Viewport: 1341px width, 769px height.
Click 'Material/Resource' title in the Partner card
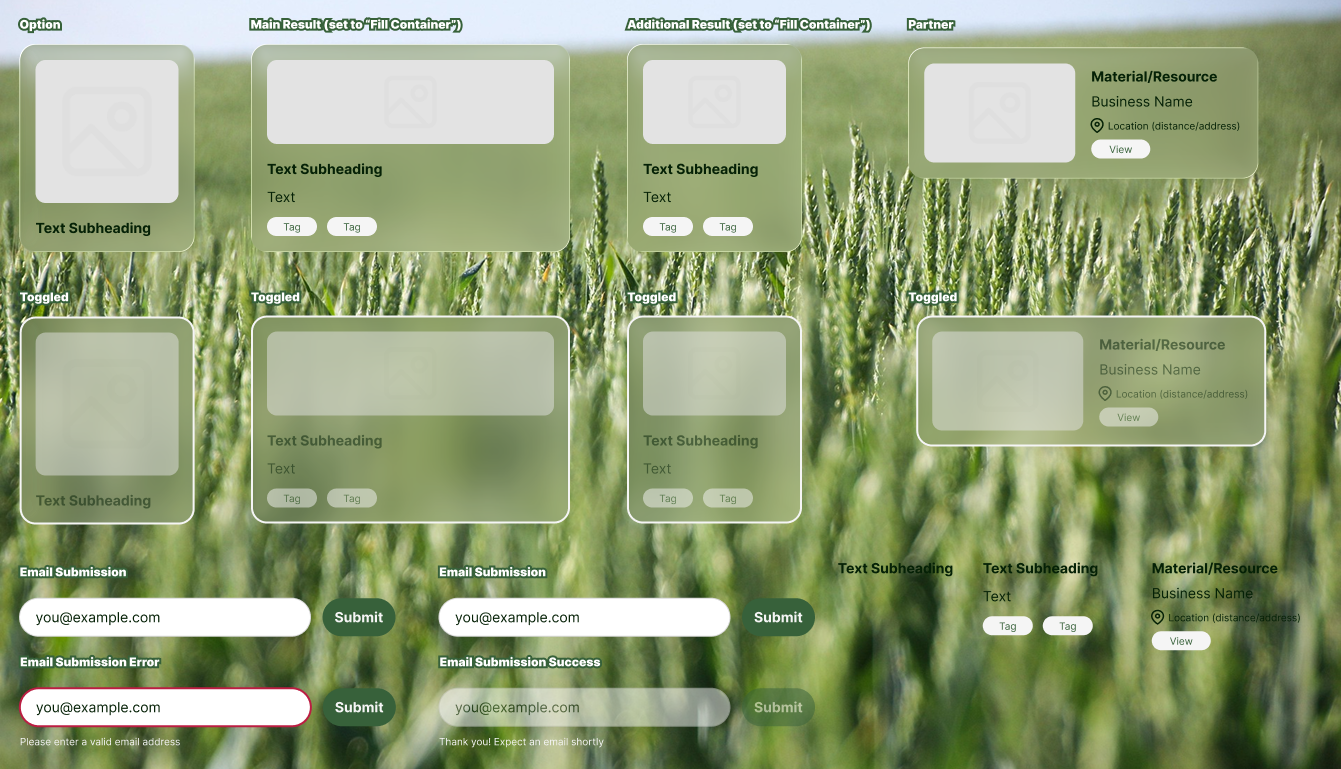coord(1154,76)
